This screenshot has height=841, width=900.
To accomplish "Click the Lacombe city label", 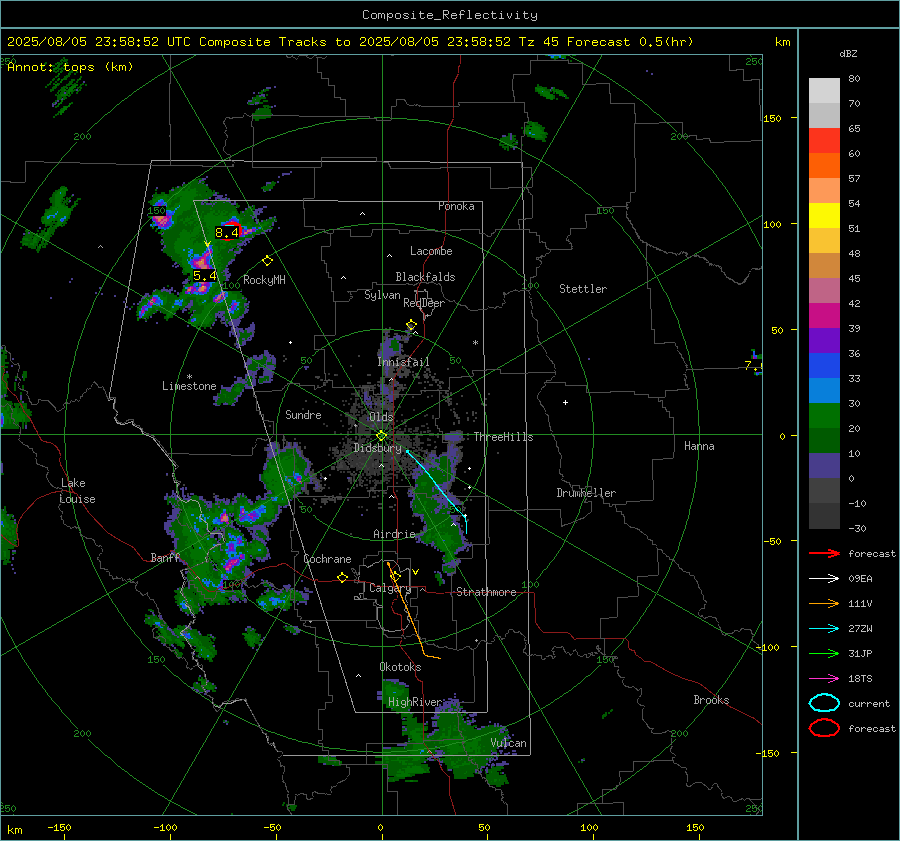I will click(431, 251).
